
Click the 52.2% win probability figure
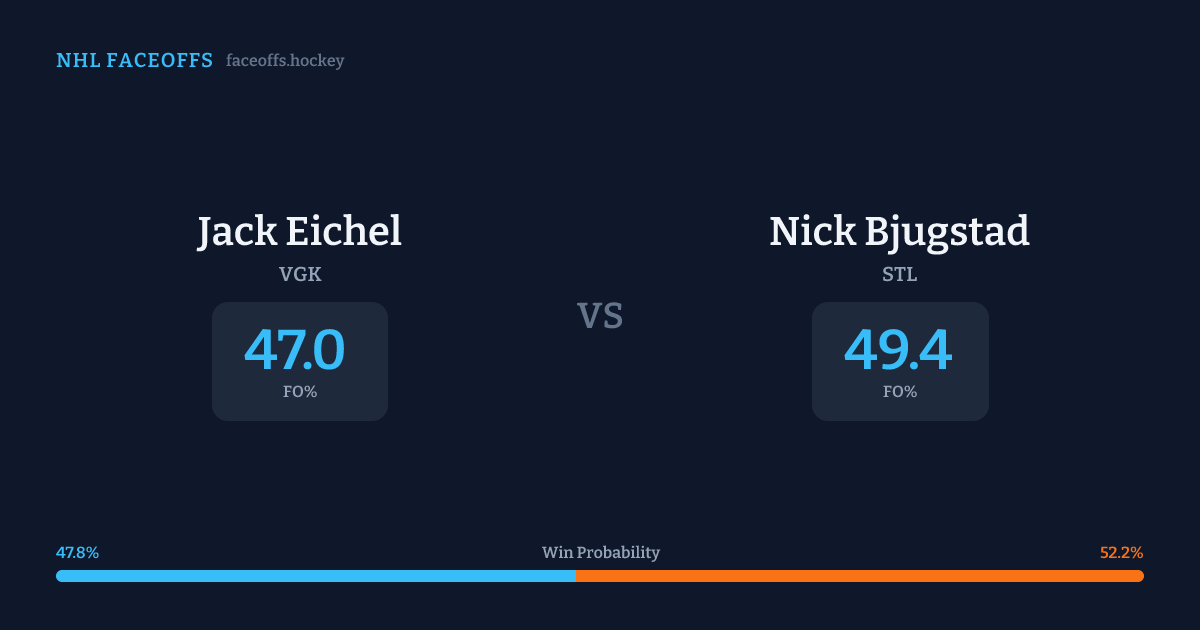coord(1121,553)
